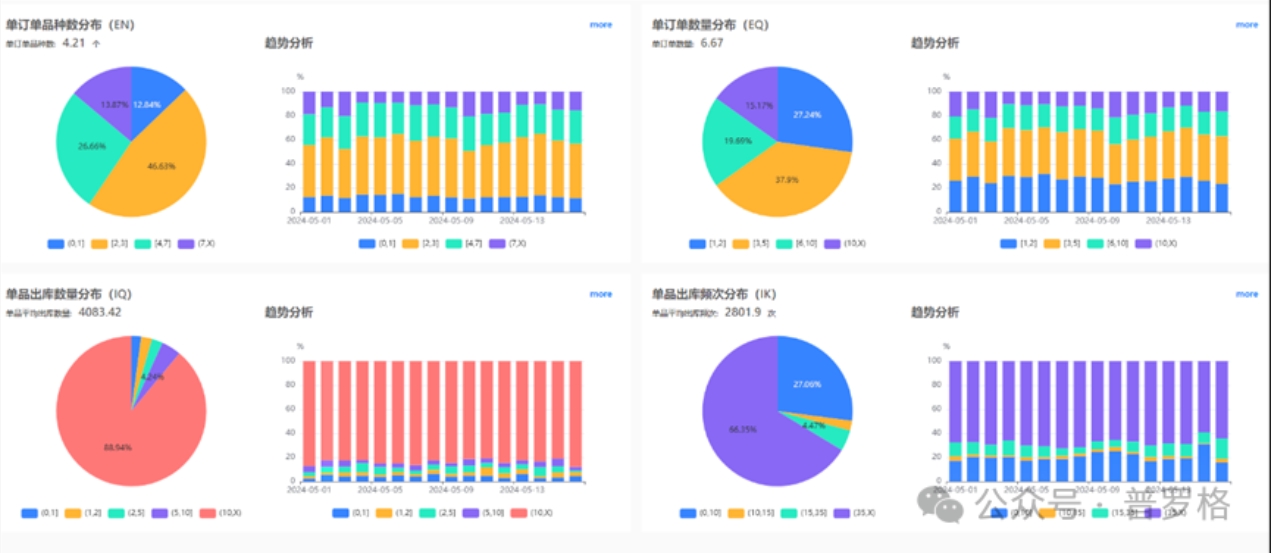Click the first bar in the IQ trend chart
Screen dimensions: 1271x553
pos(309,420)
